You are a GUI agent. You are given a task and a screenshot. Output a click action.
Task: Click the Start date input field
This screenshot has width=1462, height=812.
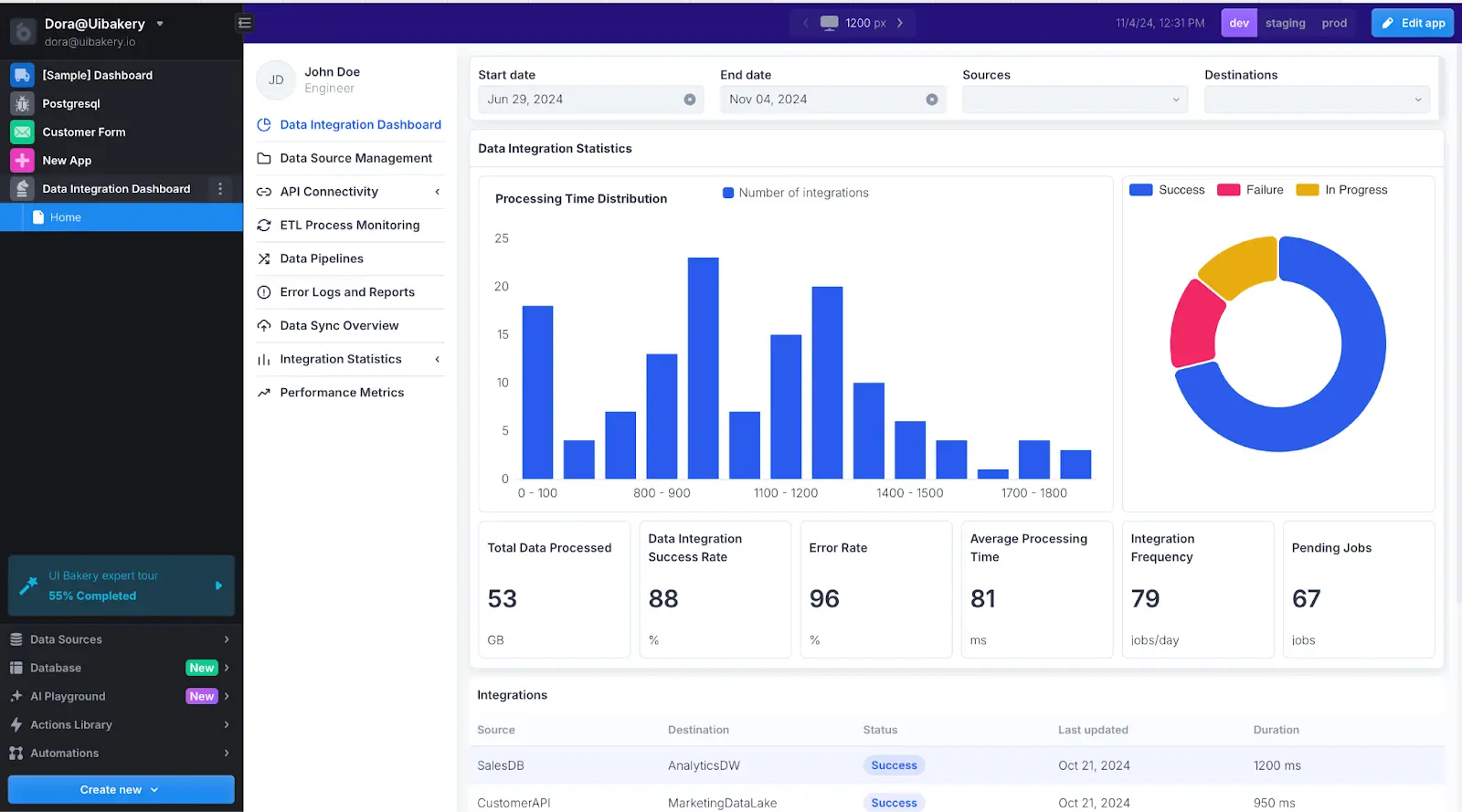[x=590, y=100]
